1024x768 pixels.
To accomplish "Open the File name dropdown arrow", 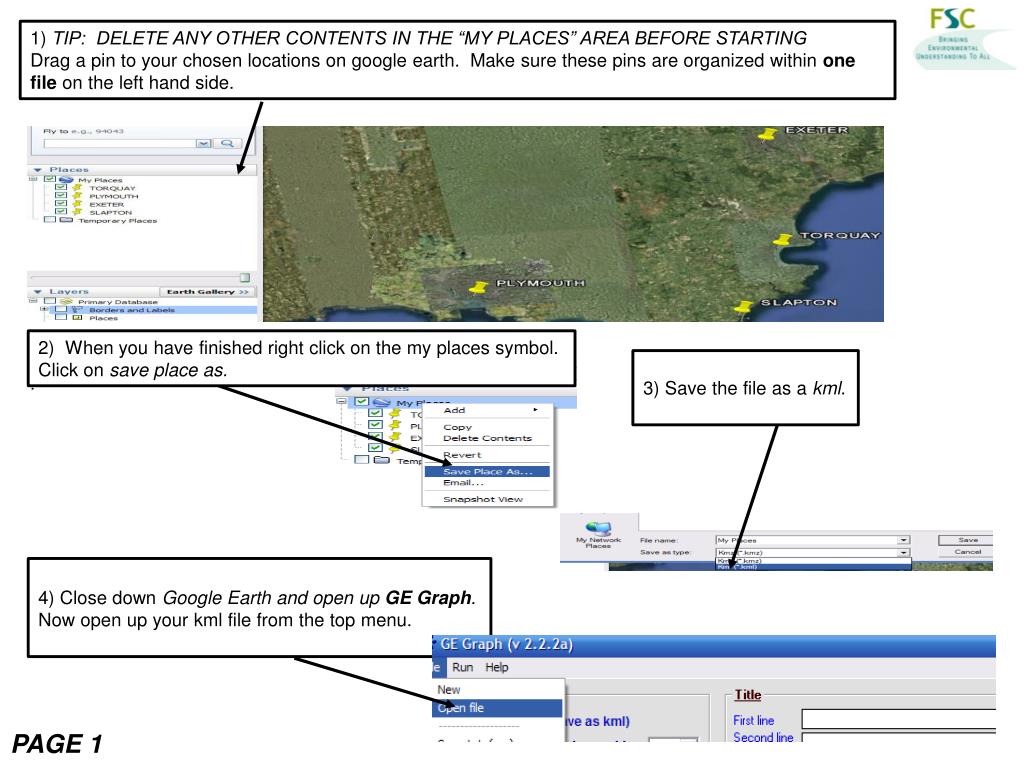I will 903,540.
